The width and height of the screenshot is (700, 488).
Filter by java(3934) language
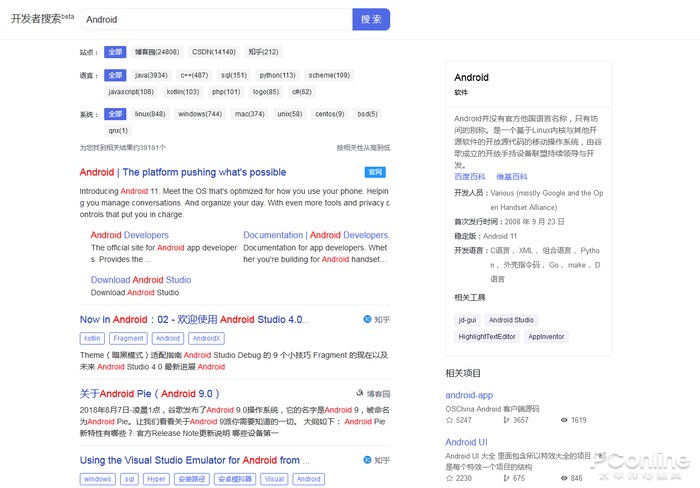(x=151, y=75)
